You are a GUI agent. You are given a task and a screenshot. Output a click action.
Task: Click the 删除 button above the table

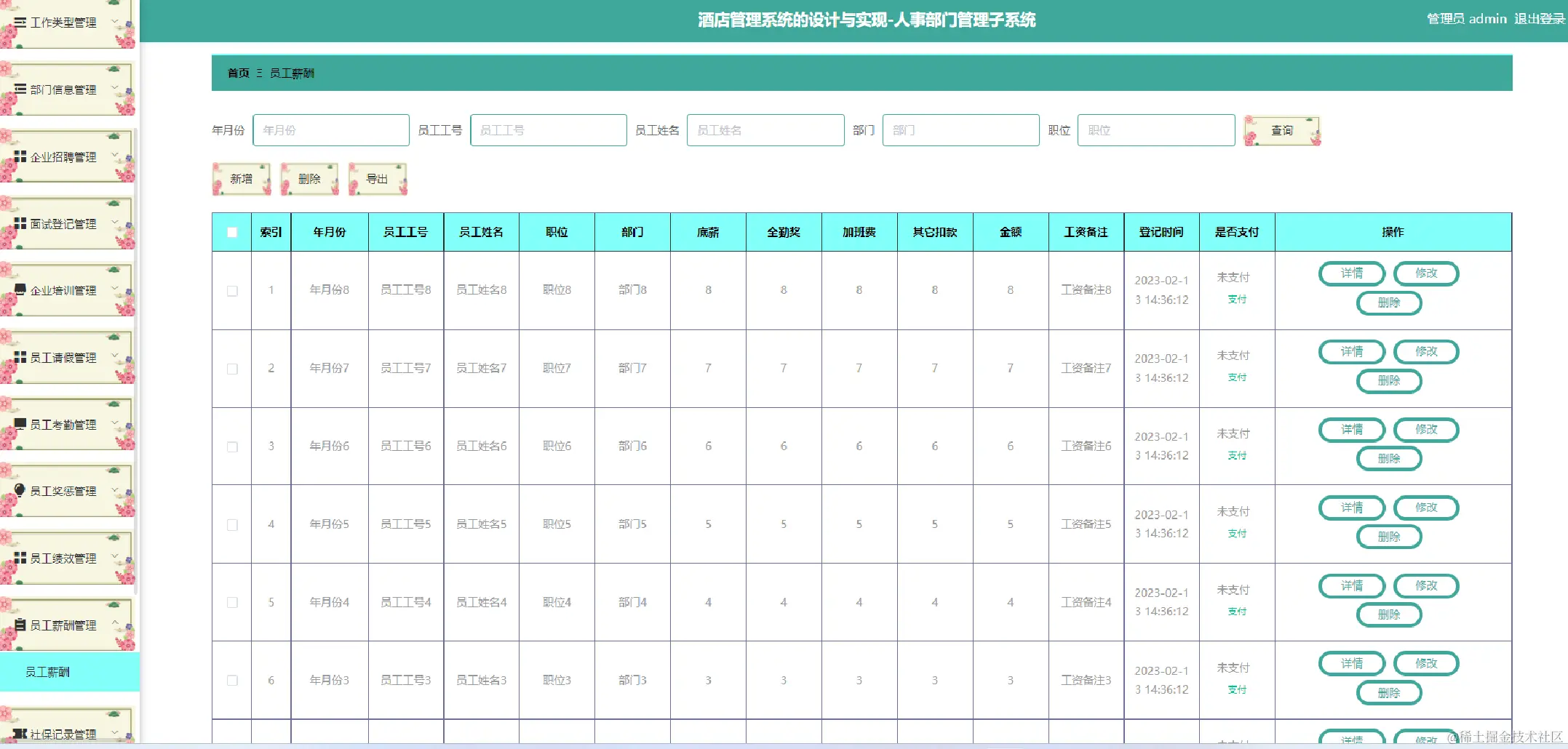pos(309,179)
